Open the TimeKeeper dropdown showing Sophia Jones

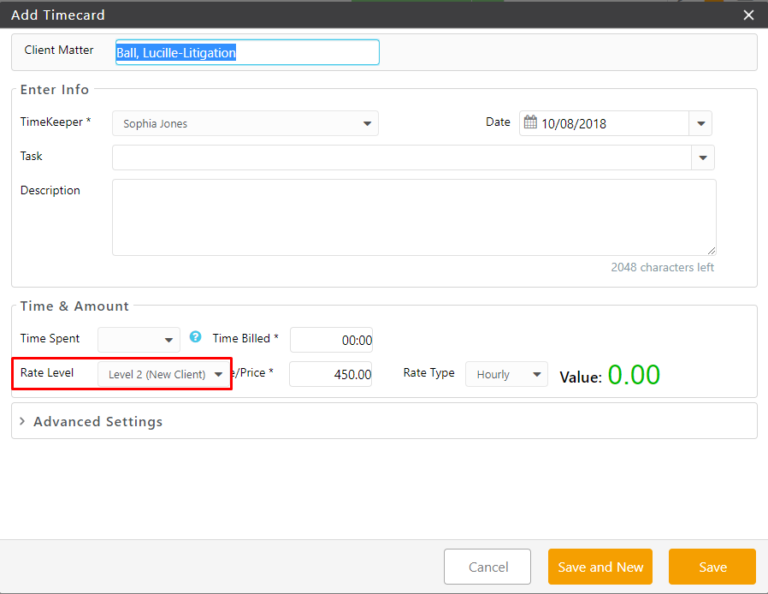point(245,124)
